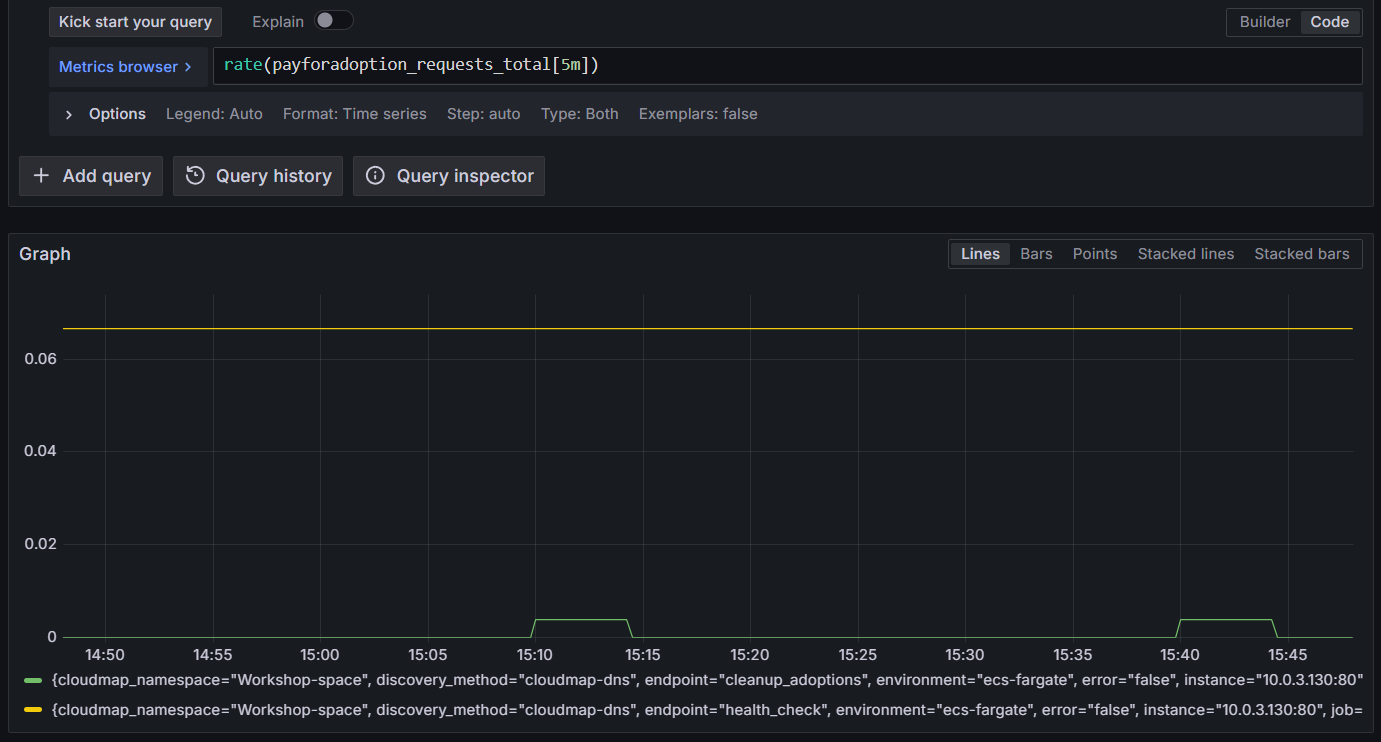Click the plus icon to add a query
This screenshot has width=1381, height=742.
tap(40, 176)
